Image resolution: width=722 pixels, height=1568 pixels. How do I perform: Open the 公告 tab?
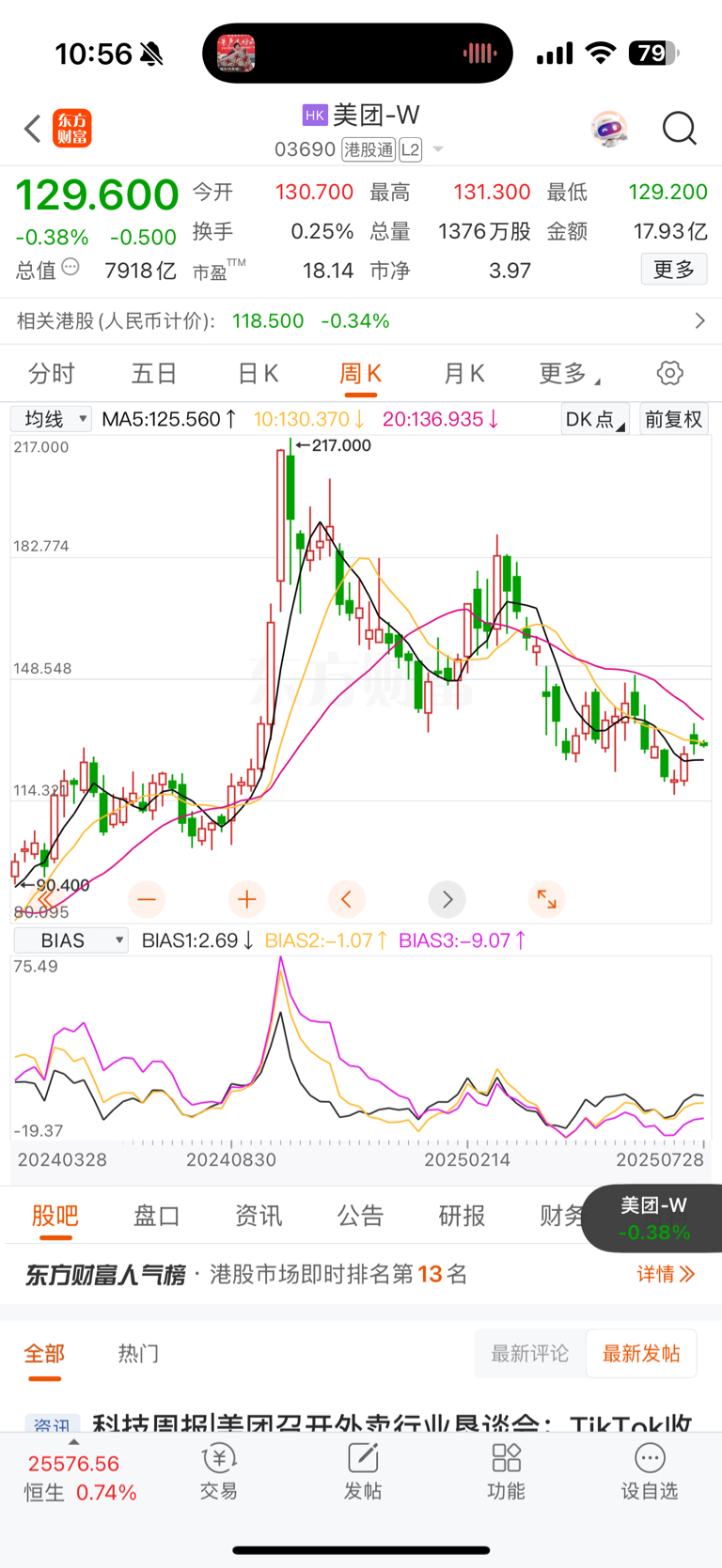361,1216
